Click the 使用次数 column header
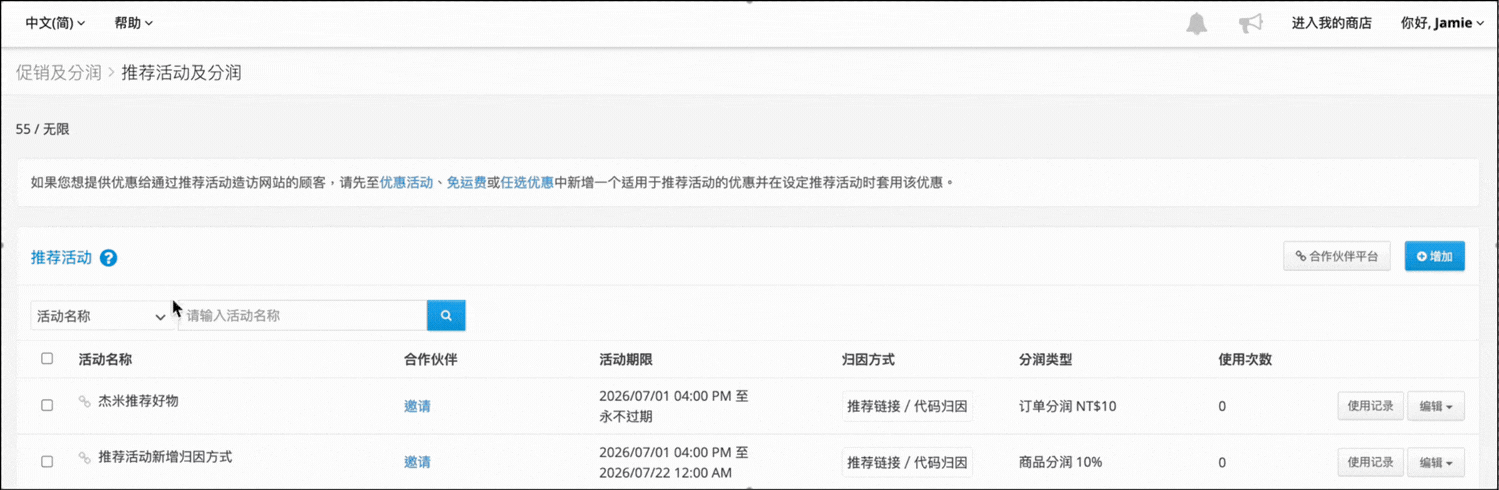 [x=1245, y=359]
